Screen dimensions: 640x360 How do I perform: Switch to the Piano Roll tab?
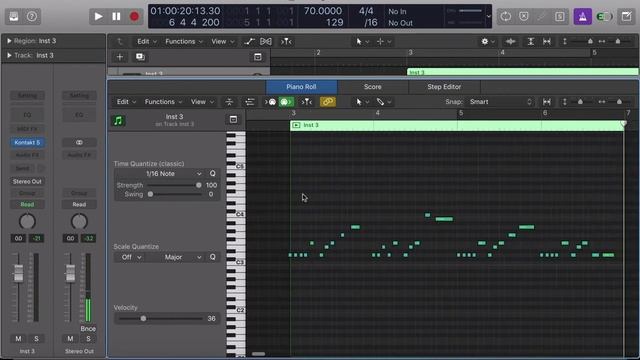tap(301, 87)
